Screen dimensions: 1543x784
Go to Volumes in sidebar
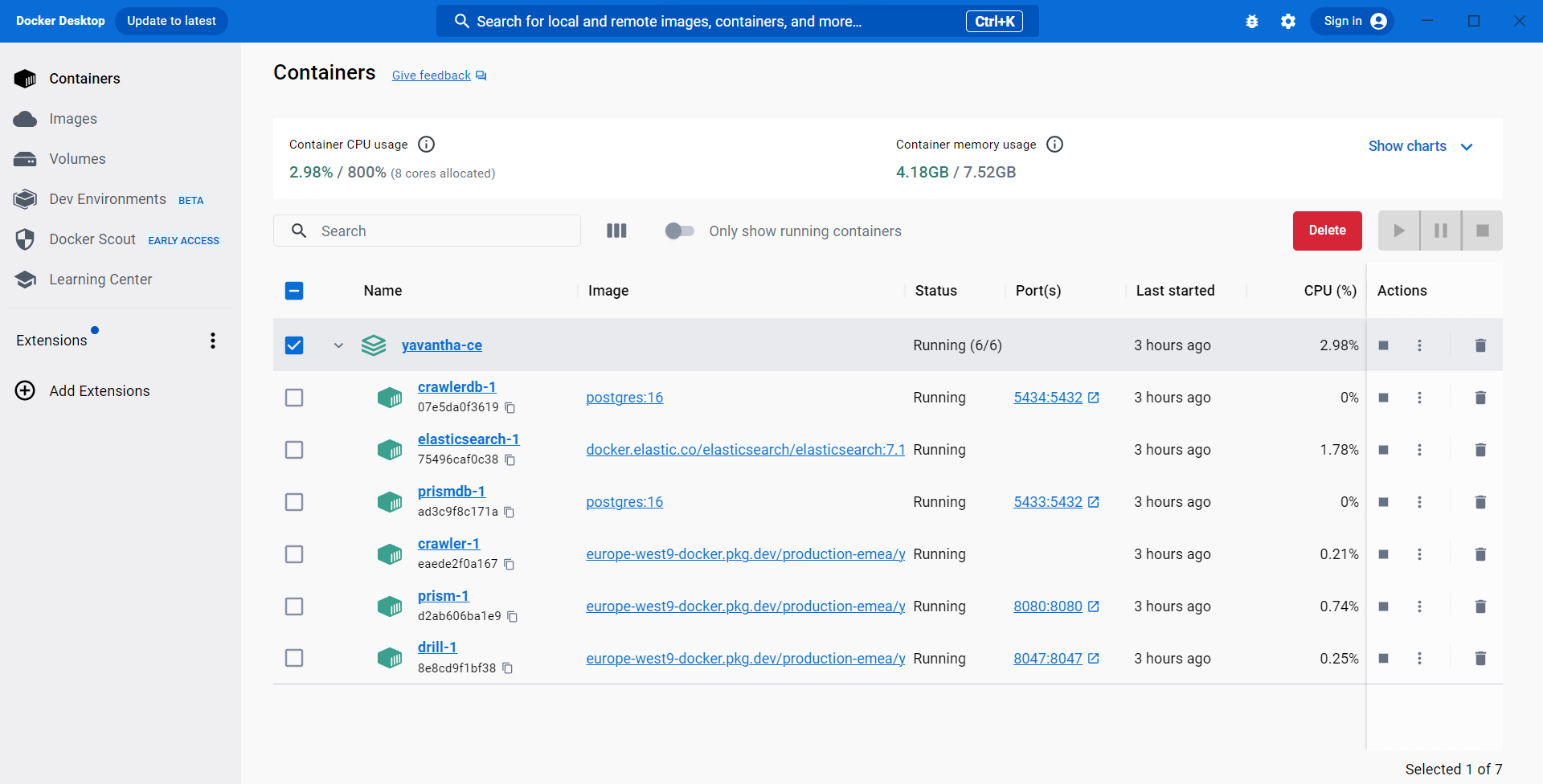121,159
